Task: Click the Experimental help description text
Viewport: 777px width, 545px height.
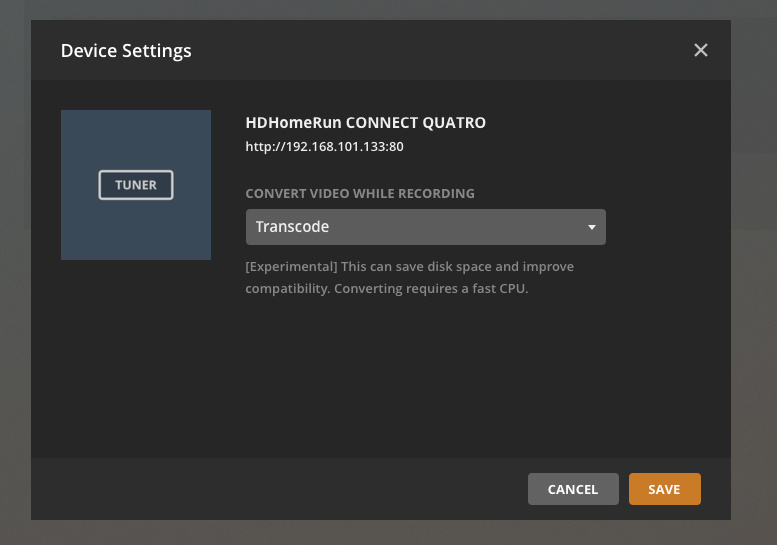Action: (x=409, y=277)
